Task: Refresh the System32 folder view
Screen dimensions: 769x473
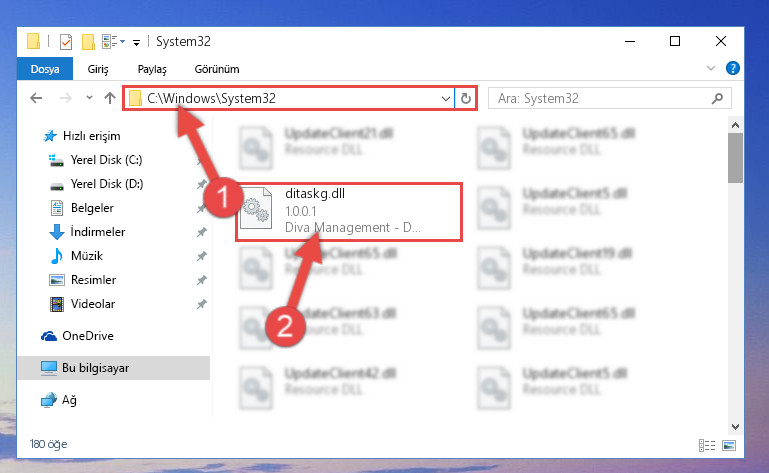Action: [465, 99]
